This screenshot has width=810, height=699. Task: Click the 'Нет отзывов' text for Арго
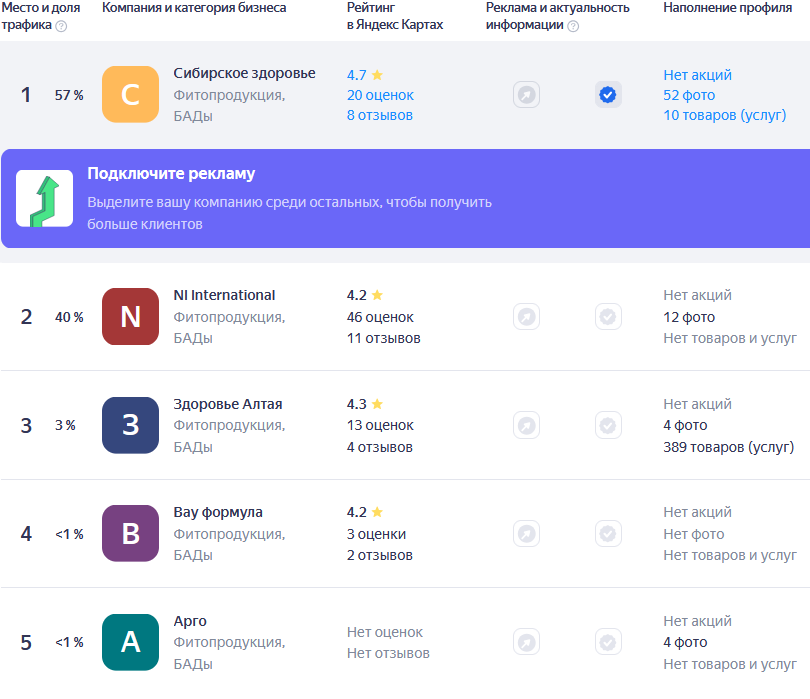click(x=388, y=653)
